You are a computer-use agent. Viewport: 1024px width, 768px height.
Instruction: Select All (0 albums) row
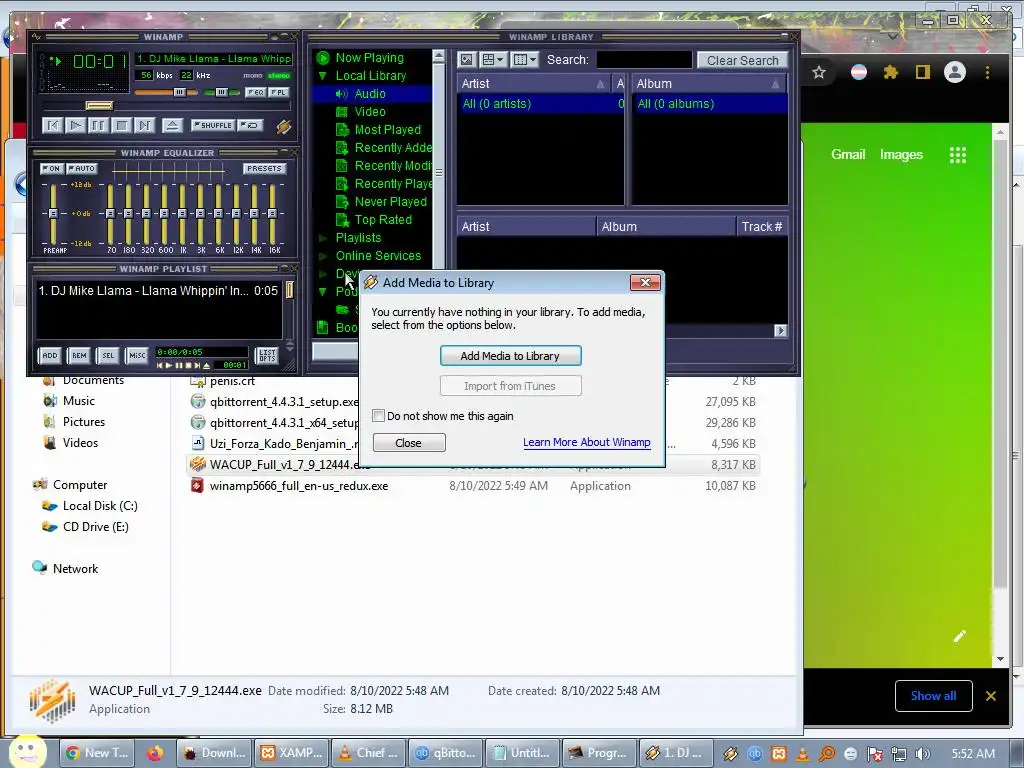pos(709,104)
